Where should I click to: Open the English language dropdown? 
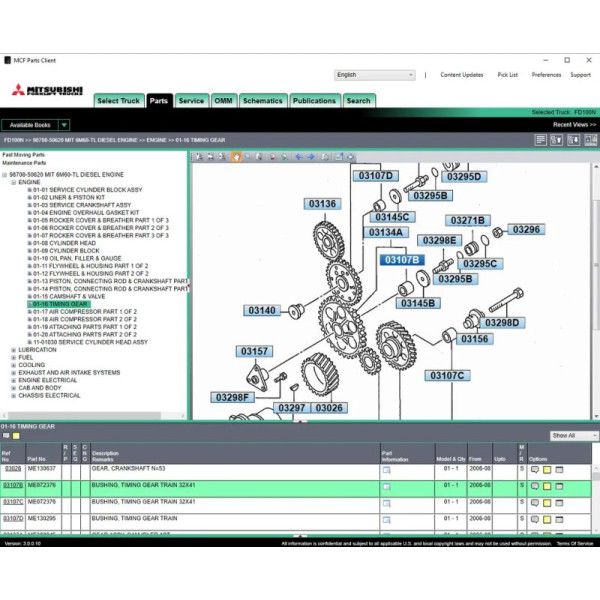coord(374,74)
